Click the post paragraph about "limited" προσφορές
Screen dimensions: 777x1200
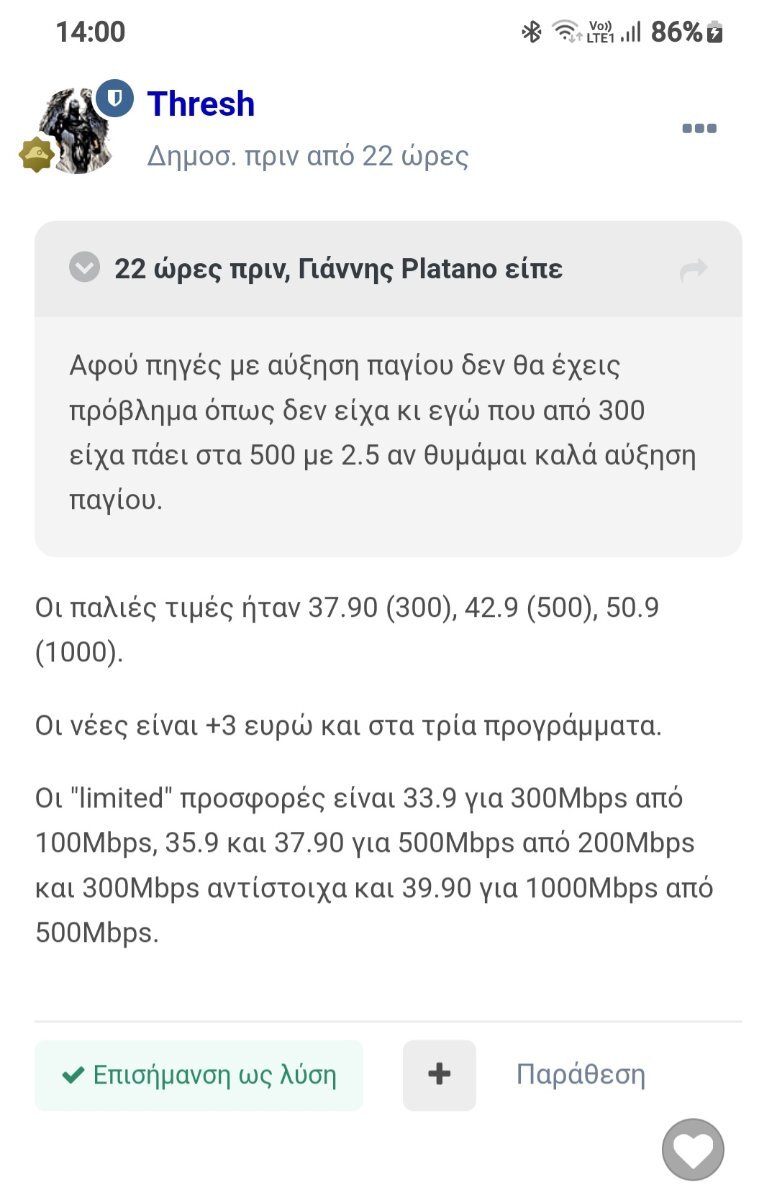click(x=374, y=865)
